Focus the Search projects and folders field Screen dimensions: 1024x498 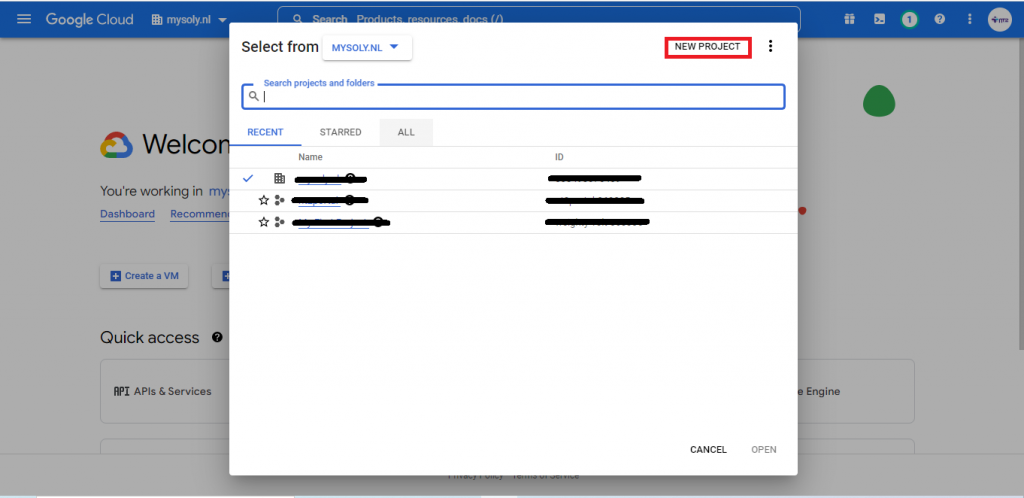point(513,97)
